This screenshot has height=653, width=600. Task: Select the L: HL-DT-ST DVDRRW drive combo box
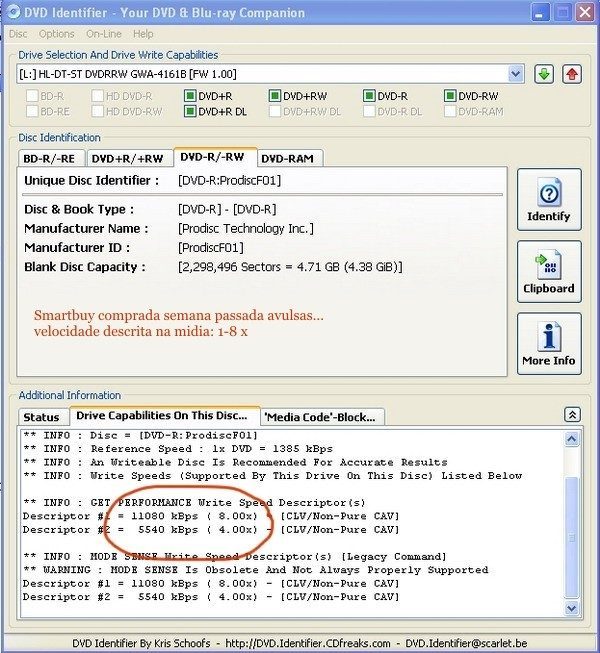click(270, 74)
